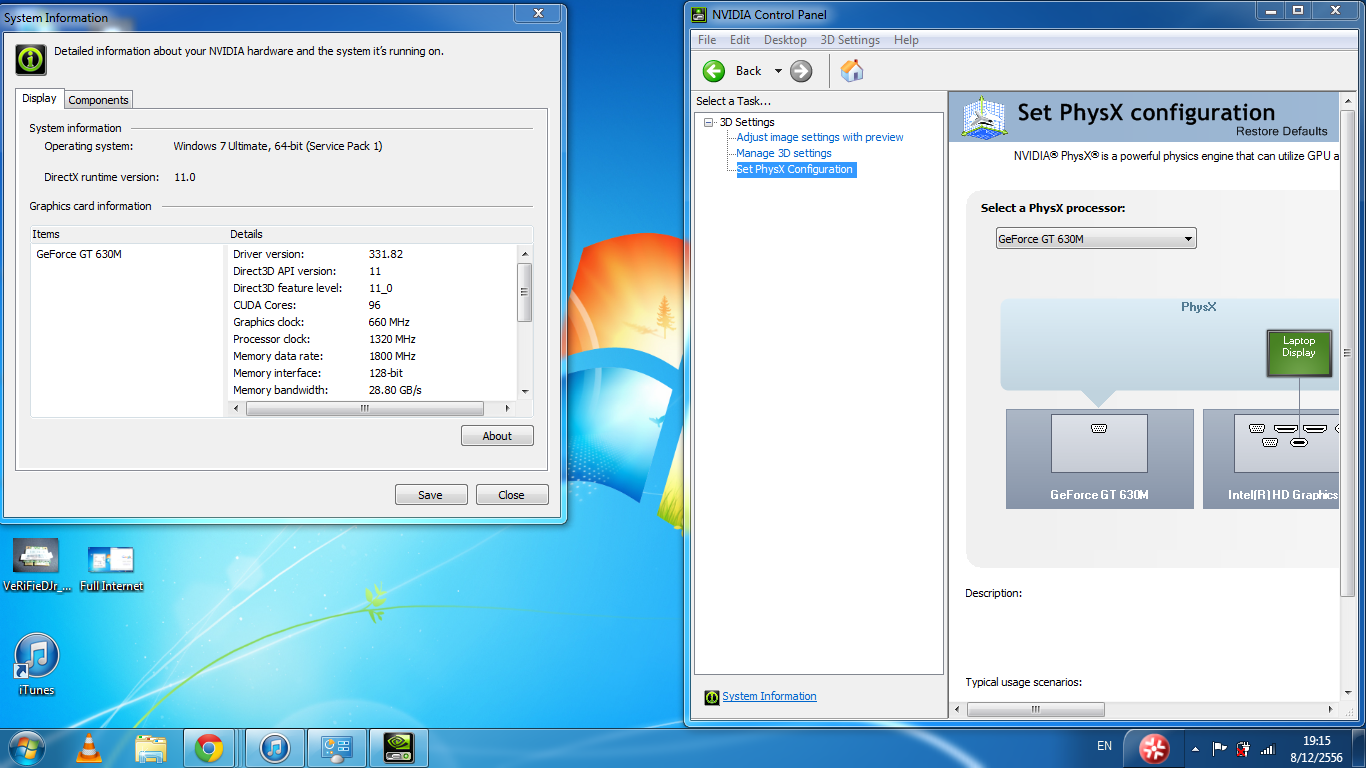Open Windows Explorer from the taskbar
1366x768 pixels.
click(x=151, y=748)
